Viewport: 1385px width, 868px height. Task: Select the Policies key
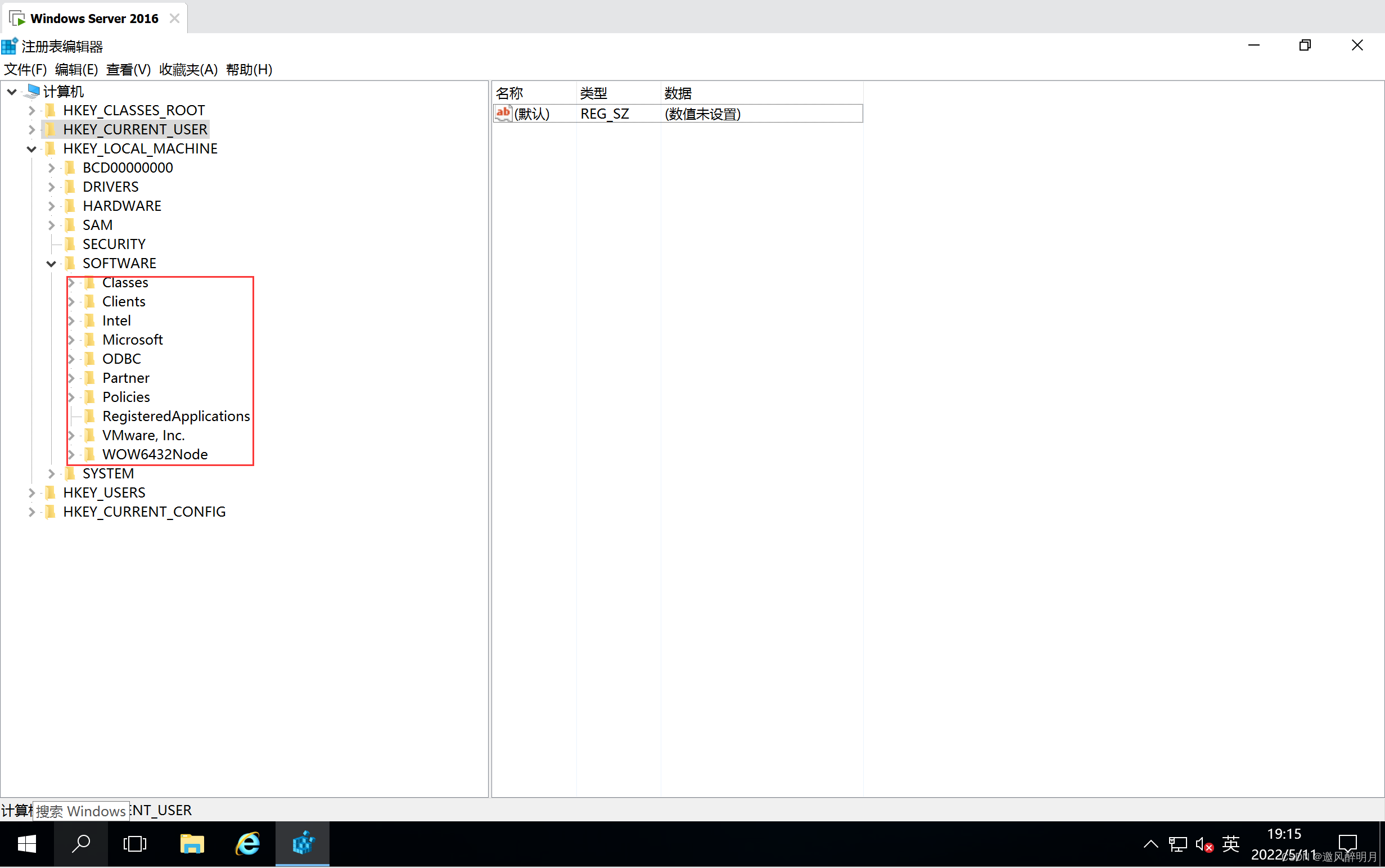[126, 397]
